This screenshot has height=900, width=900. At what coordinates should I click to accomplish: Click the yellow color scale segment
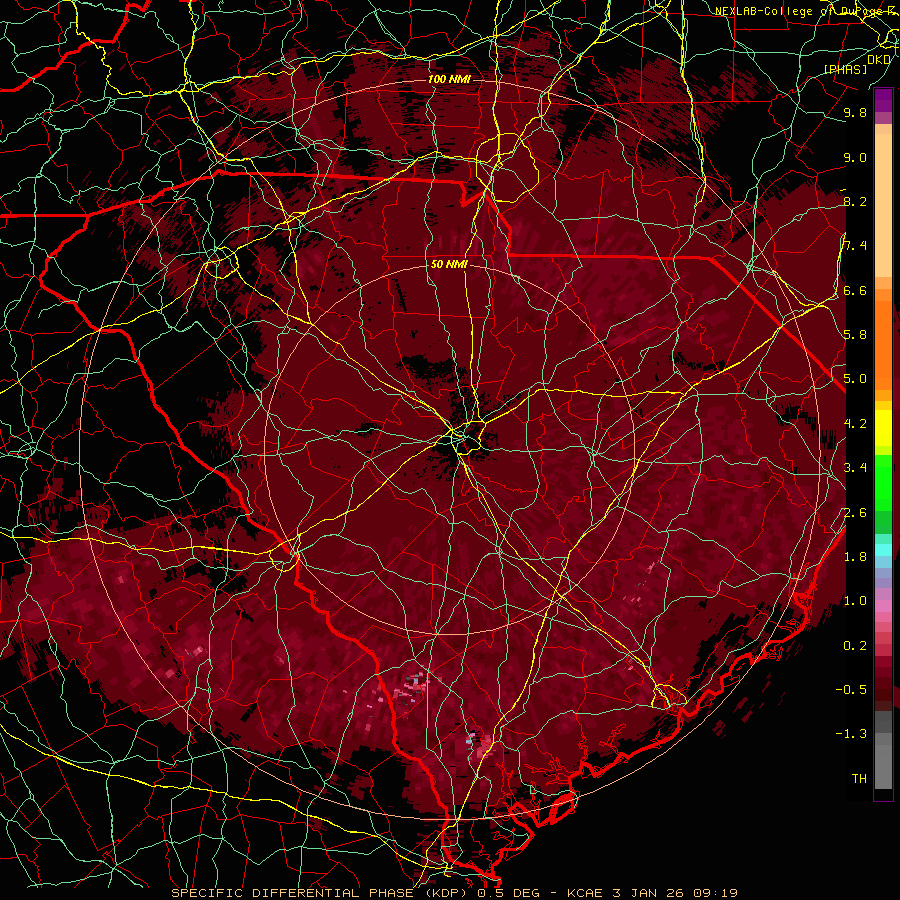(x=883, y=428)
